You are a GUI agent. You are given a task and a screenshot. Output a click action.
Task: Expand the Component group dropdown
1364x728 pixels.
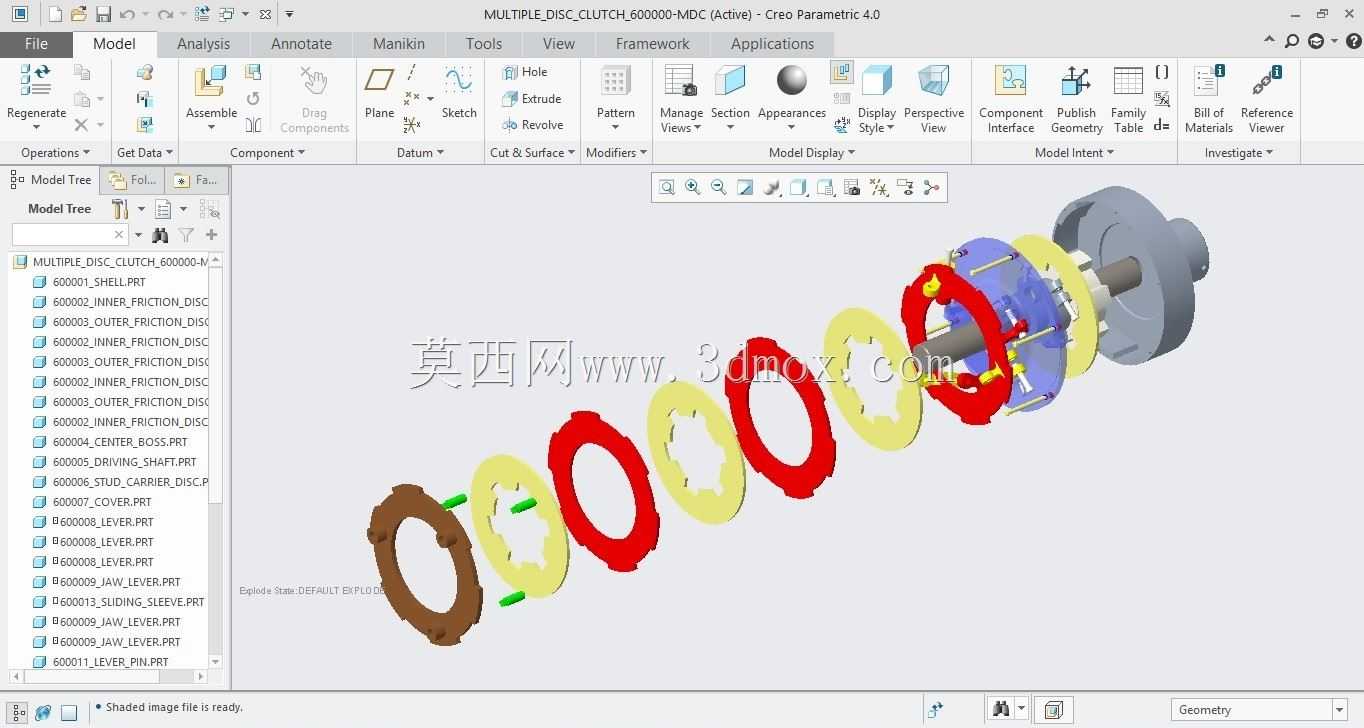pyautogui.click(x=267, y=153)
